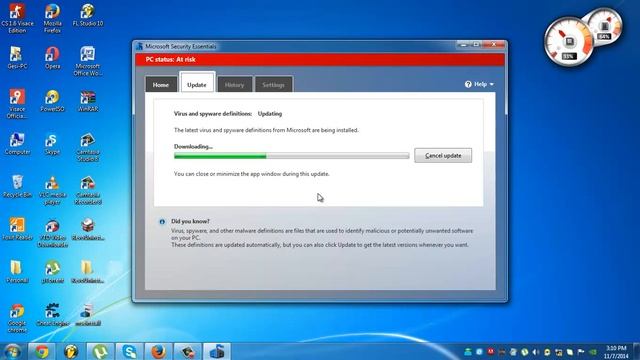Click the green download progress bar
Screen dimensions: 640x360
pyautogui.click(x=291, y=156)
